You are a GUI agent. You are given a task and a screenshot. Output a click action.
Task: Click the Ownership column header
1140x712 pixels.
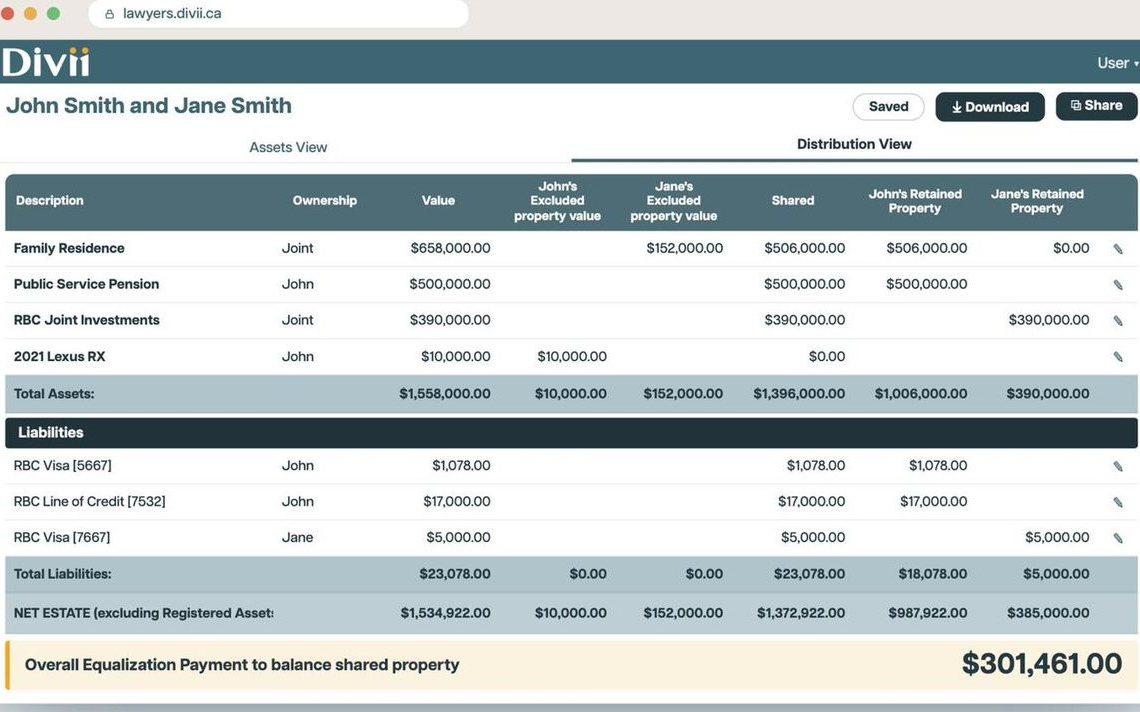click(324, 201)
